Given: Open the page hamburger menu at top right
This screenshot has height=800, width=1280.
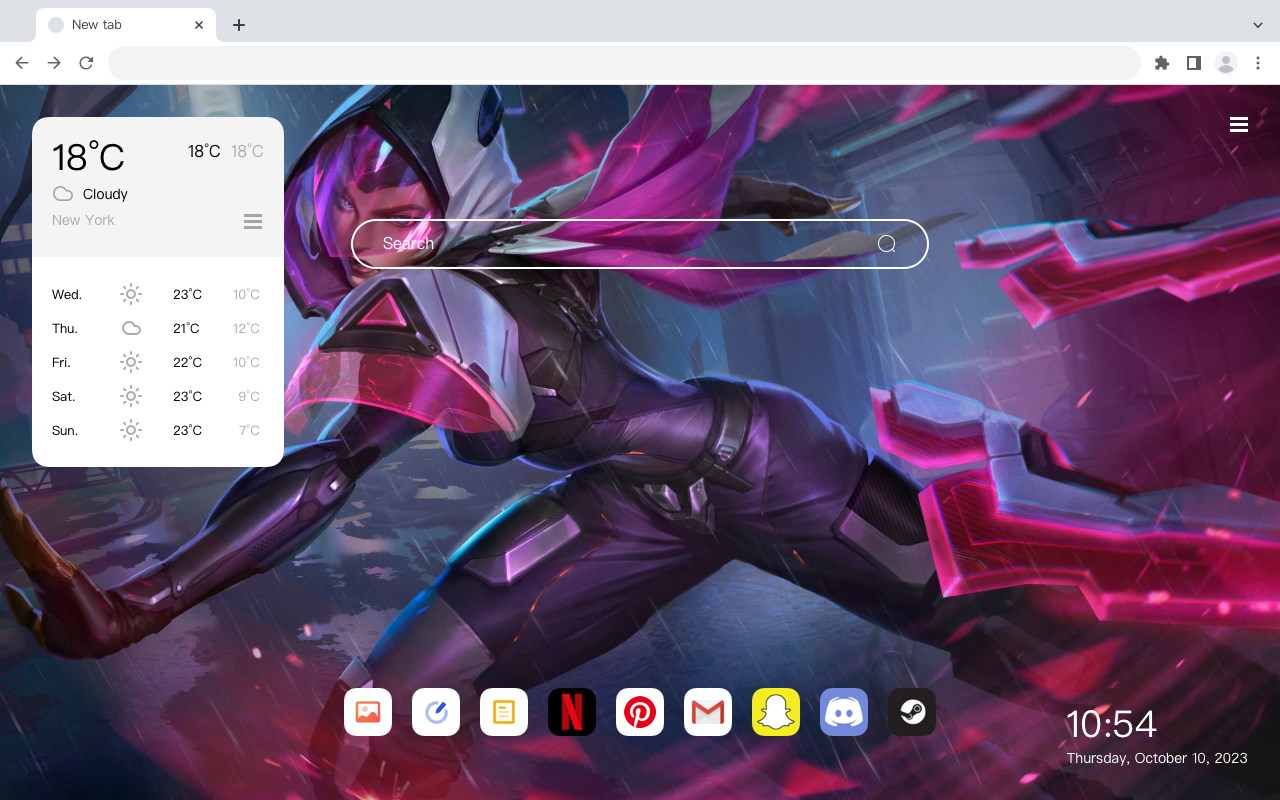Looking at the screenshot, I should (x=1239, y=124).
